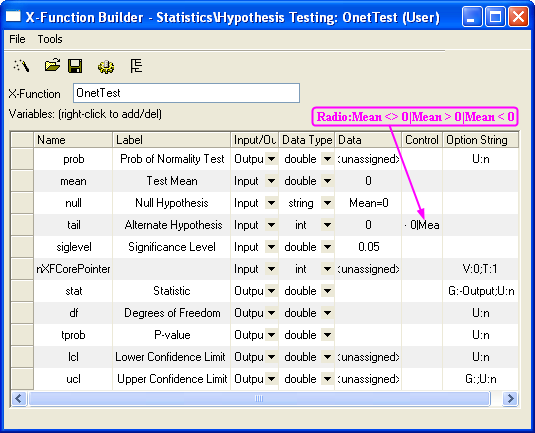Screen dimensions: 535x433
Task: Expand Data Type dropdown for the tail row
Action: tap(327, 225)
